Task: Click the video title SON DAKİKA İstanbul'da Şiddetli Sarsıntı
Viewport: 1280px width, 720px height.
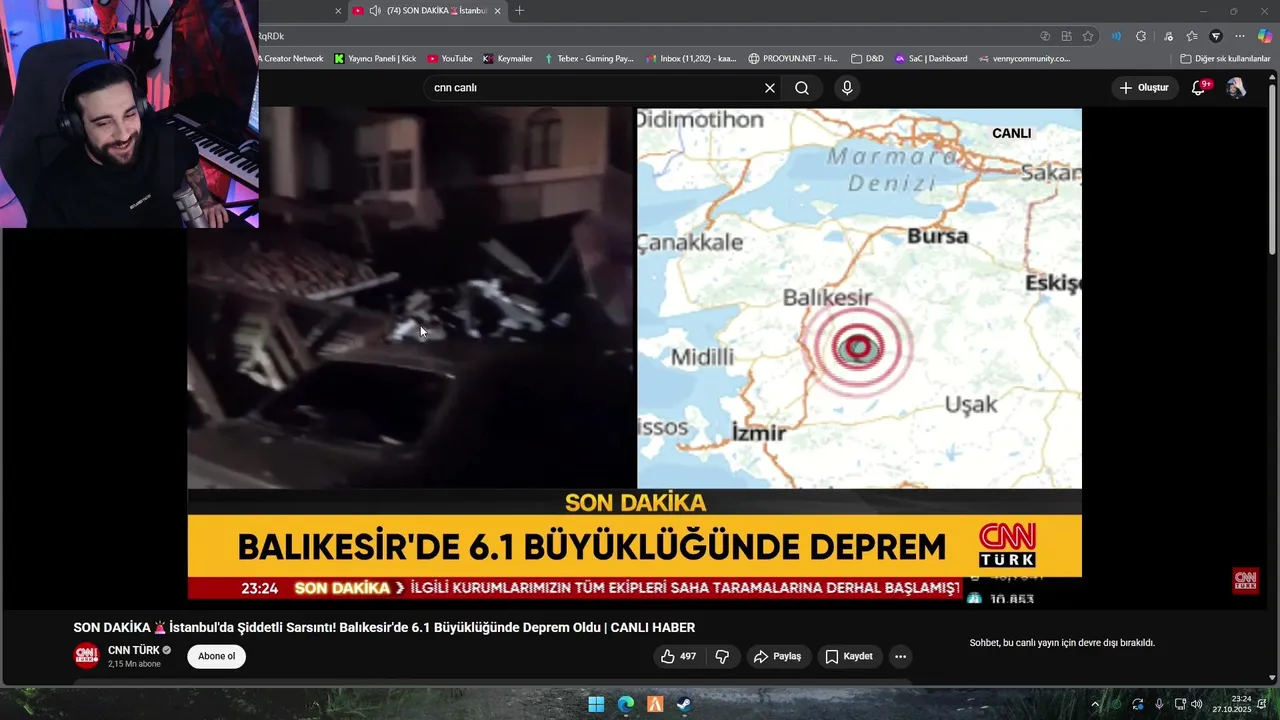Action: pyautogui.click(x=384, y=628)
